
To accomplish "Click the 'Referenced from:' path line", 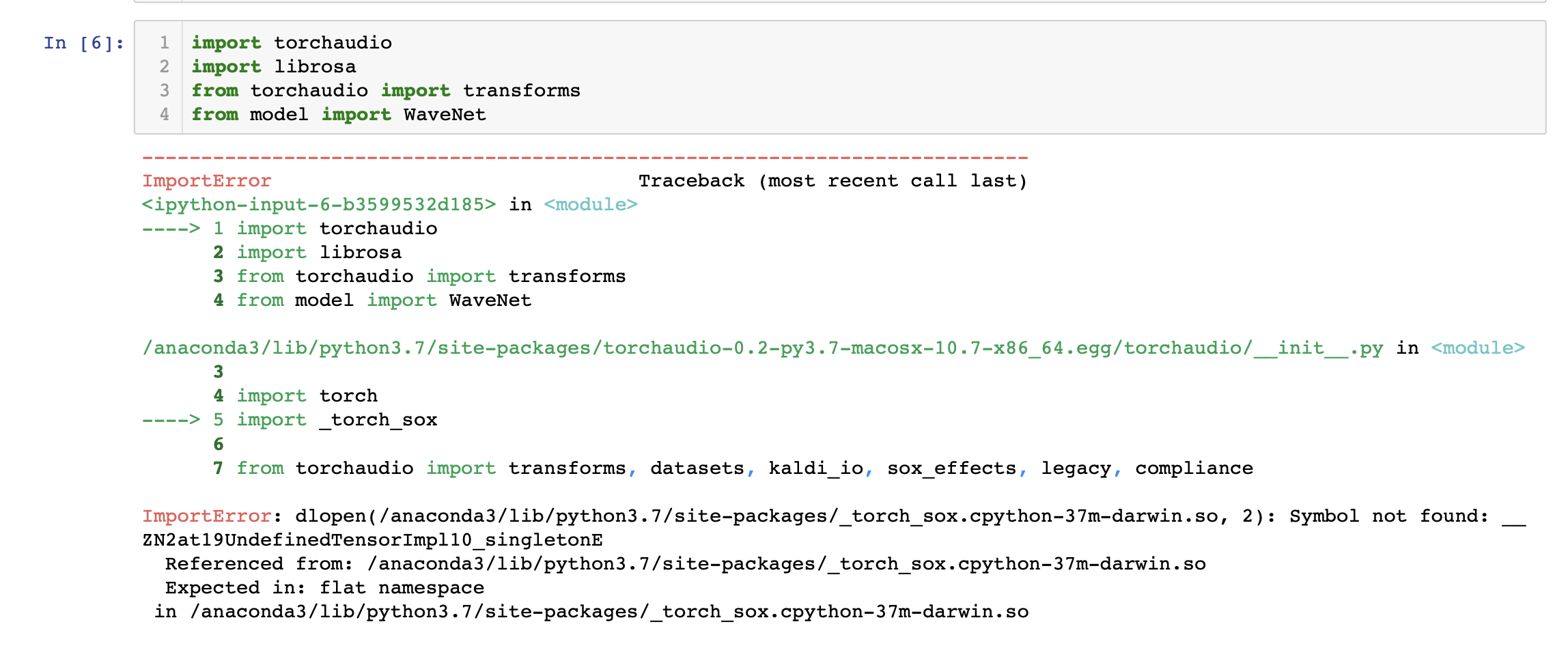I will click(686, 564).
